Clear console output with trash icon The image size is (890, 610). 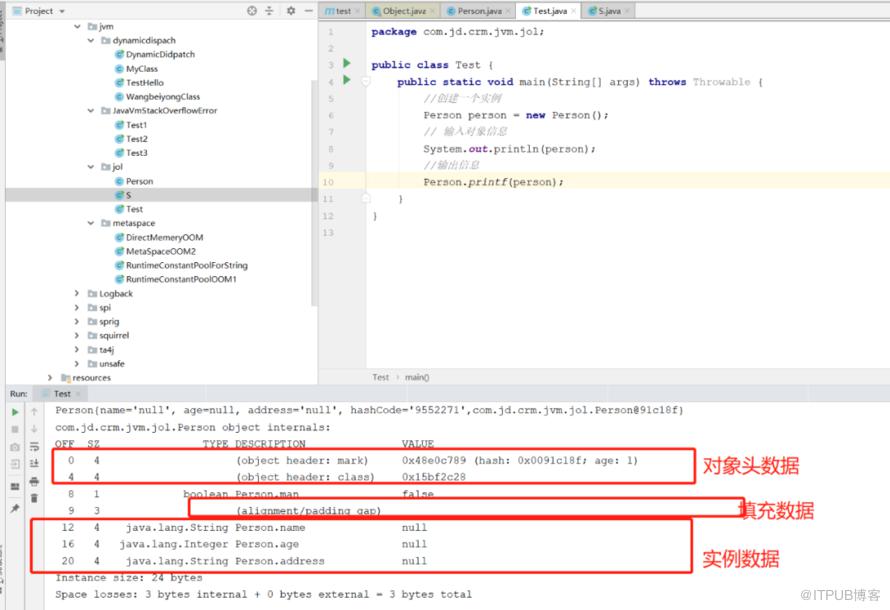pos(34,498)
